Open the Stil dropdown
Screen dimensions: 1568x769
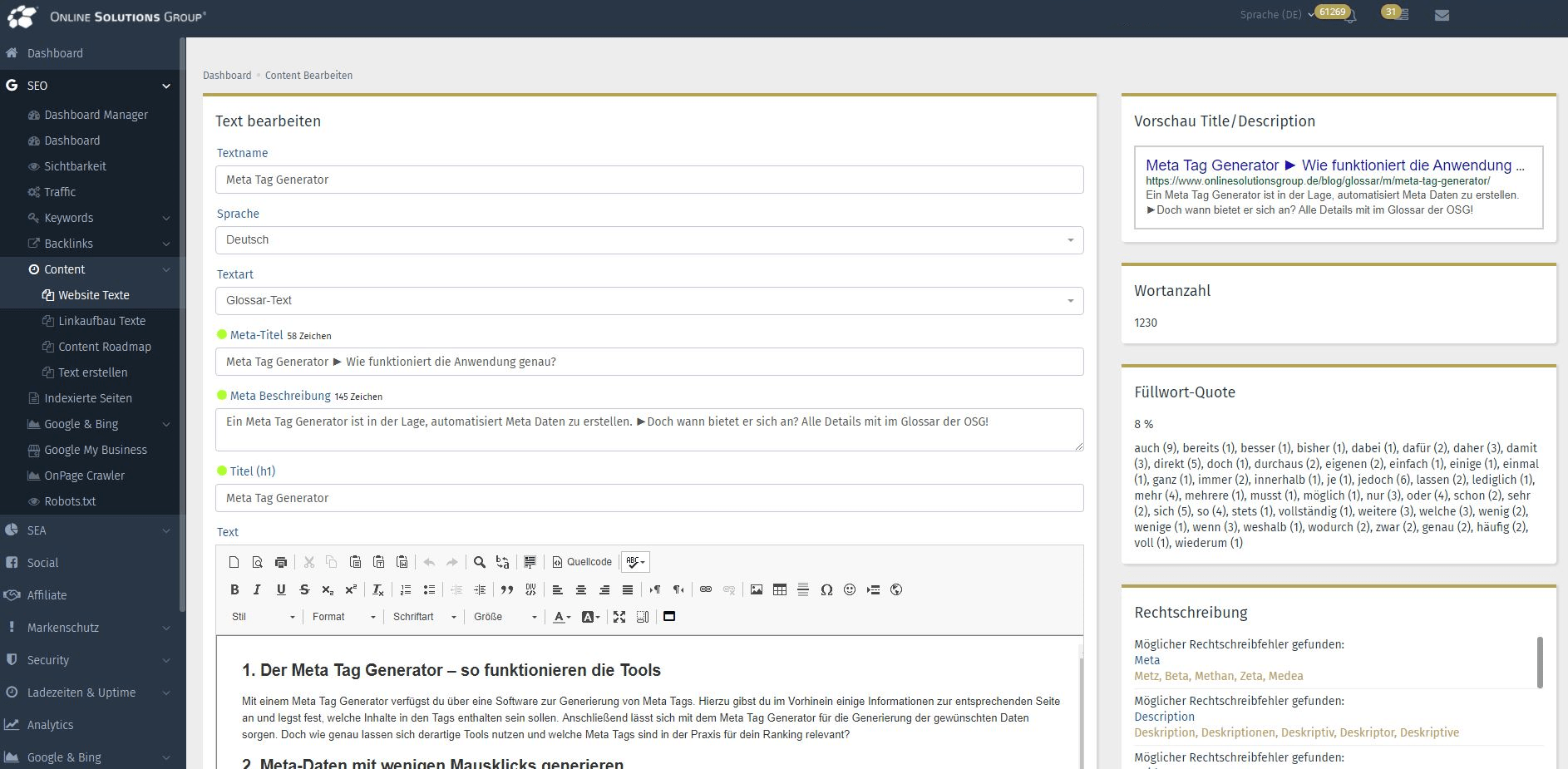click(x=263, y=617)
